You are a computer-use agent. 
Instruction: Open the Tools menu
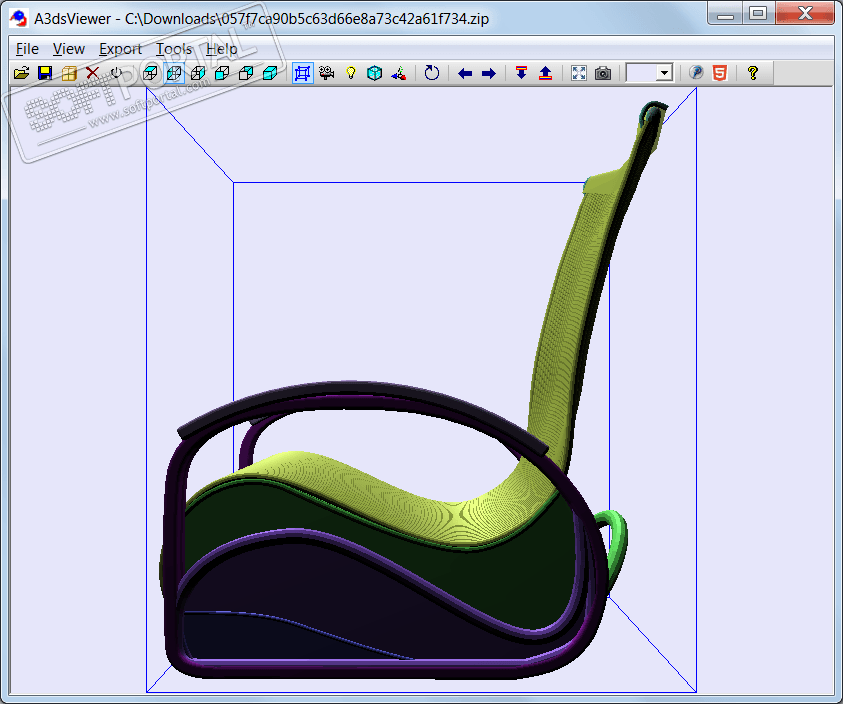[174, 48]
